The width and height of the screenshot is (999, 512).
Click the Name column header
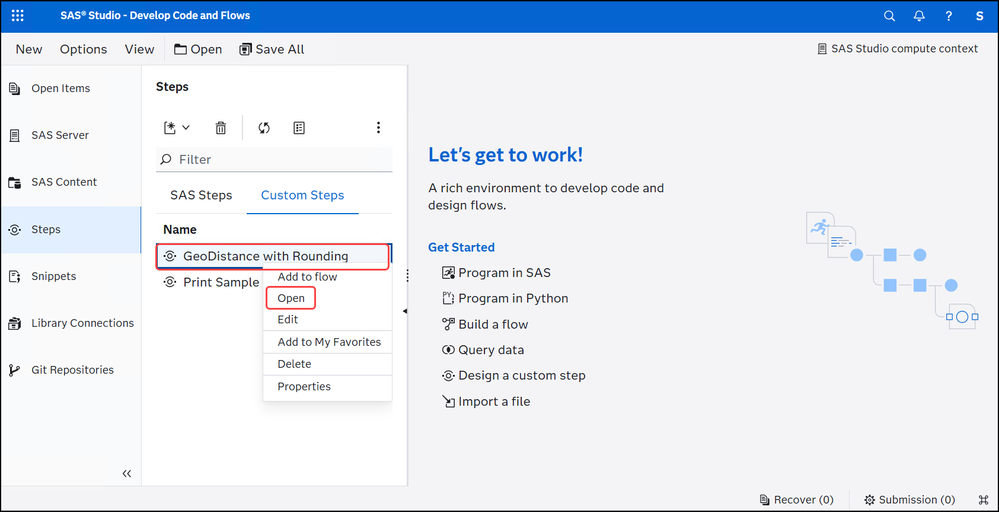click(x=180, y=229)
